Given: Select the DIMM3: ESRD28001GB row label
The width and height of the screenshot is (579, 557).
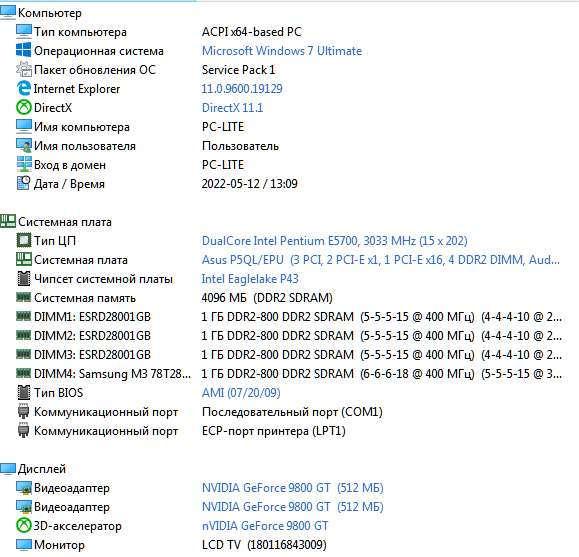Looking at the screenshot, I should point(92,355).
